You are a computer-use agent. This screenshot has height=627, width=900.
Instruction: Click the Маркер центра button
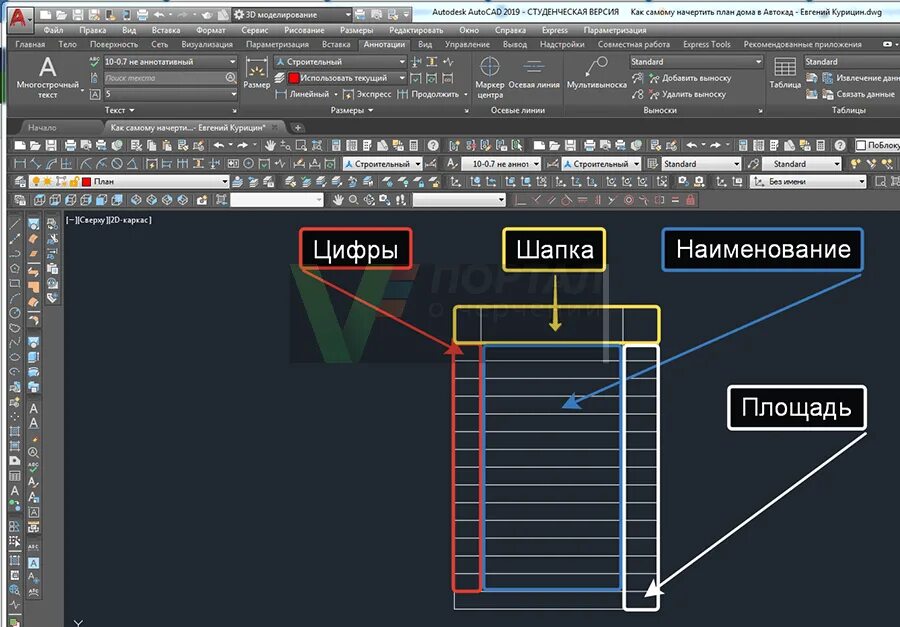[x=490, y=78]
